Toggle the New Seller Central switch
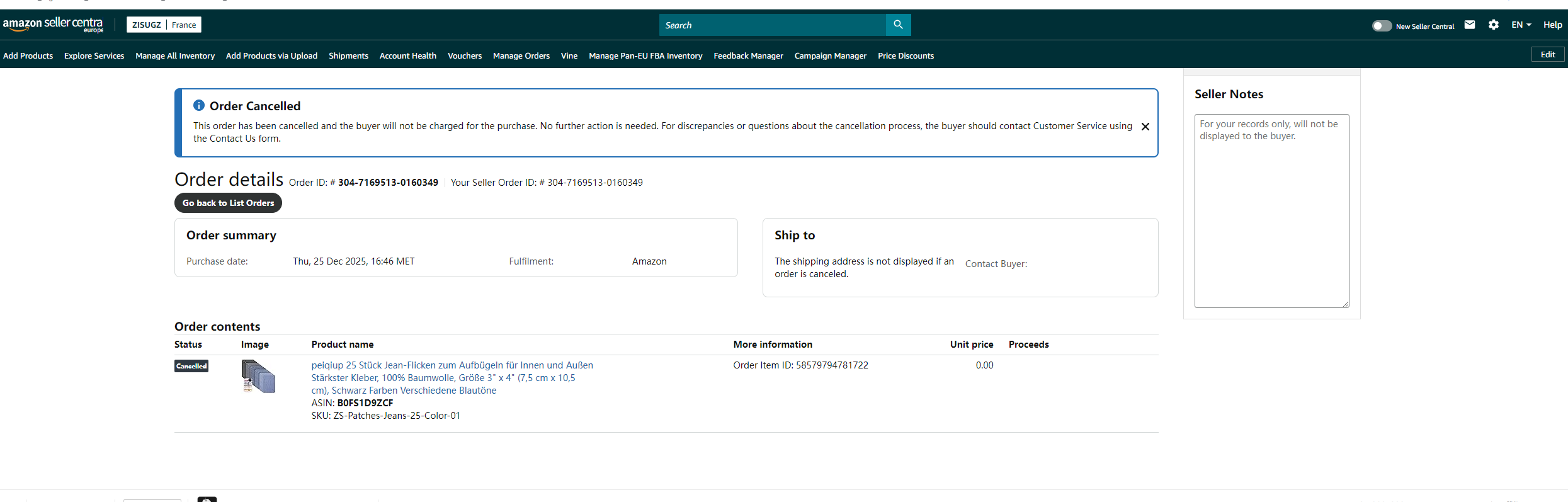1568x502 pixels. 1382,26
